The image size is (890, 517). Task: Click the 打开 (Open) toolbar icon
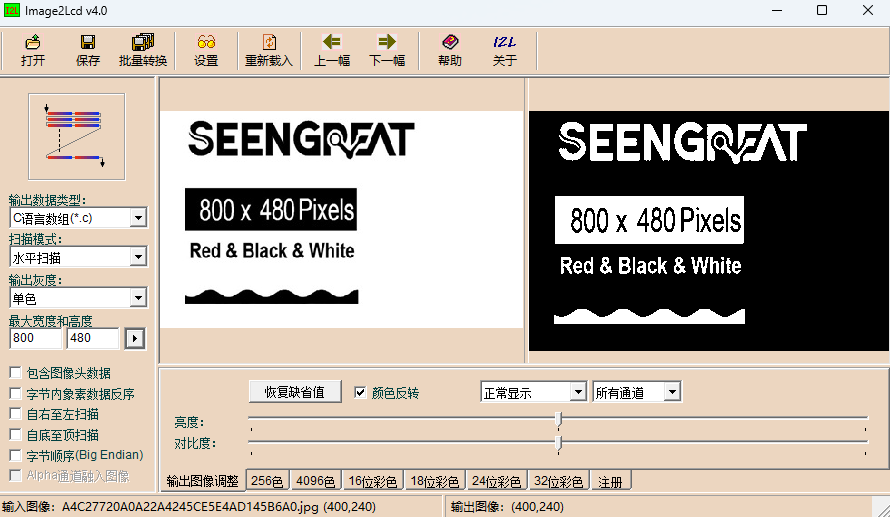[33, 42]
